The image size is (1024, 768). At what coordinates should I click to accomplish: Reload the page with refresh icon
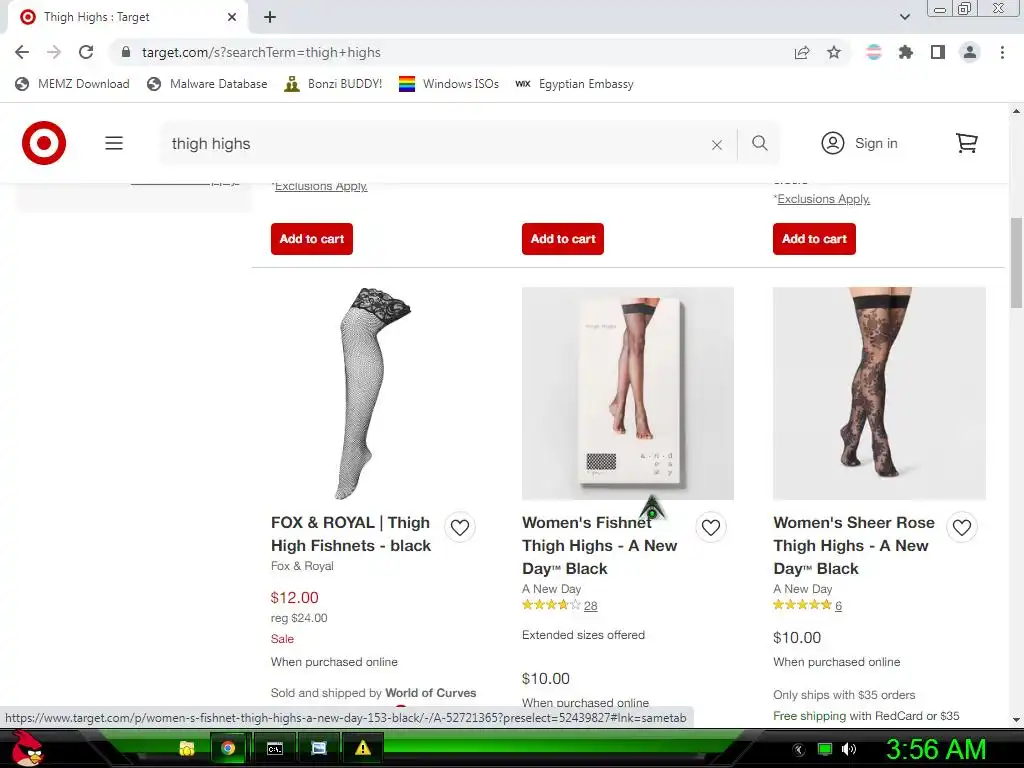(x=86, y=52)
